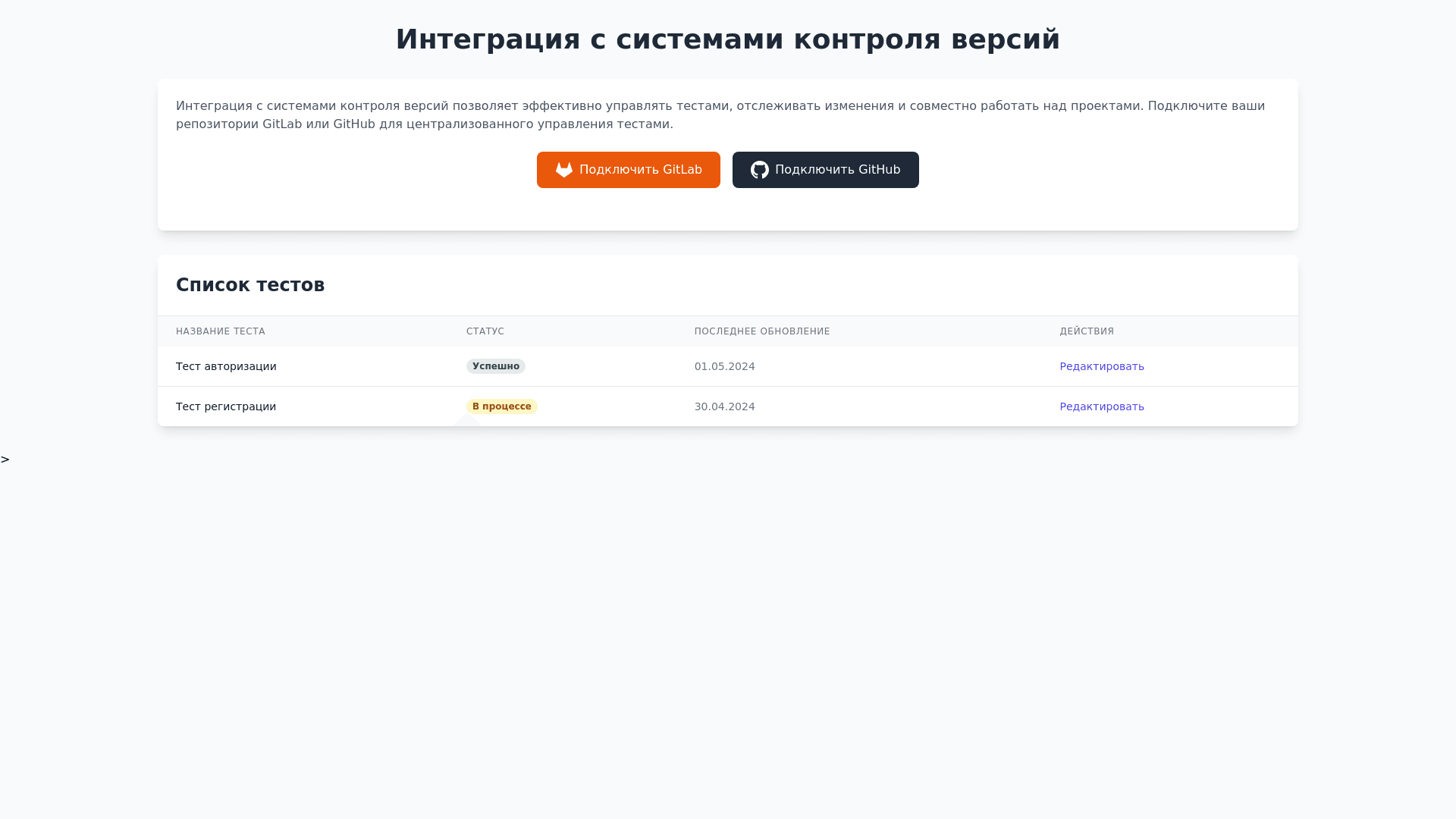Select the Тест авторизации test name

tap(226, 366)
